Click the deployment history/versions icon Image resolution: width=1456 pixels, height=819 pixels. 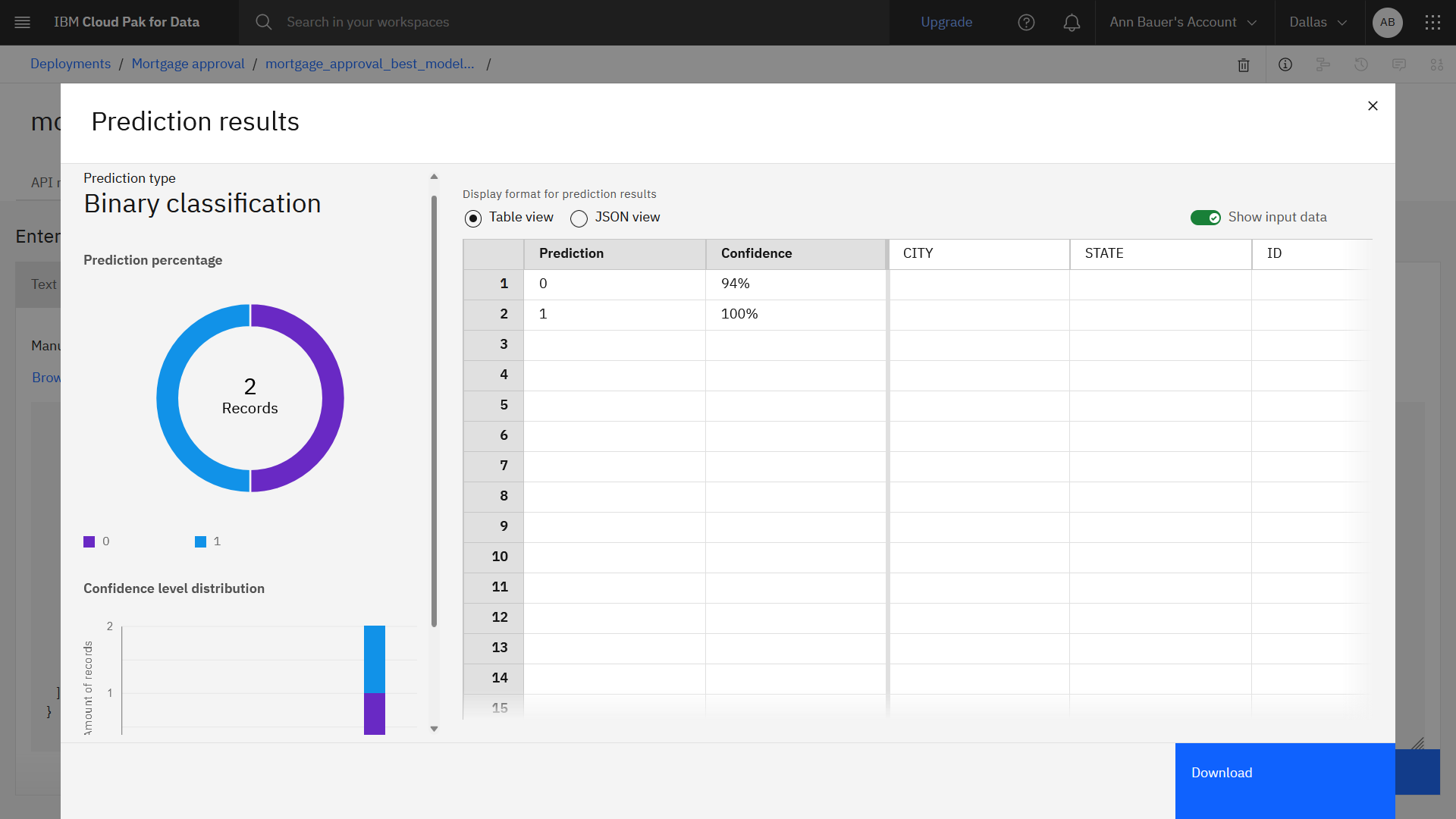point(1362,64)
